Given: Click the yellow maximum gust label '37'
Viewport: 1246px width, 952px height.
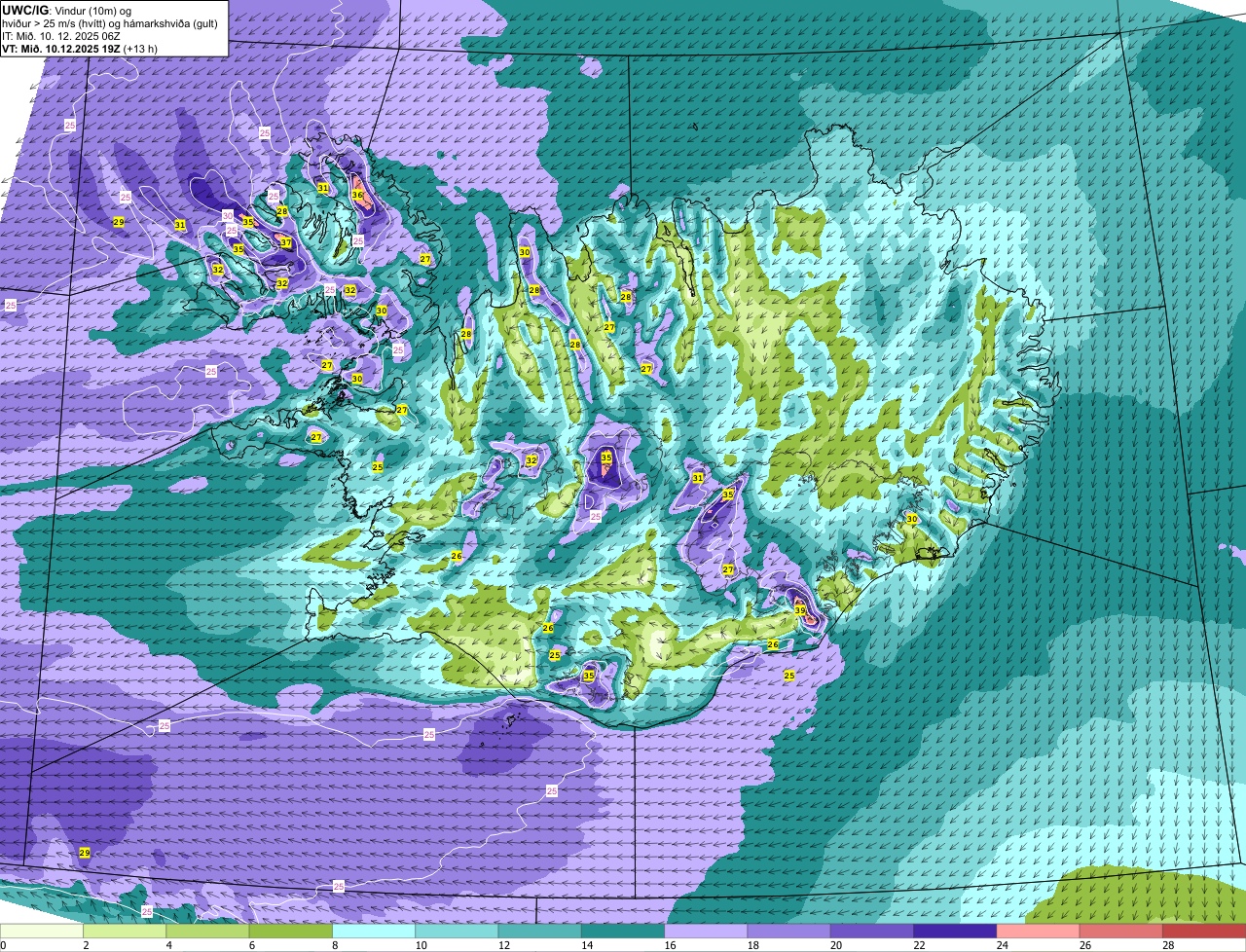Looking at the screenshot, I should (286, 242).
